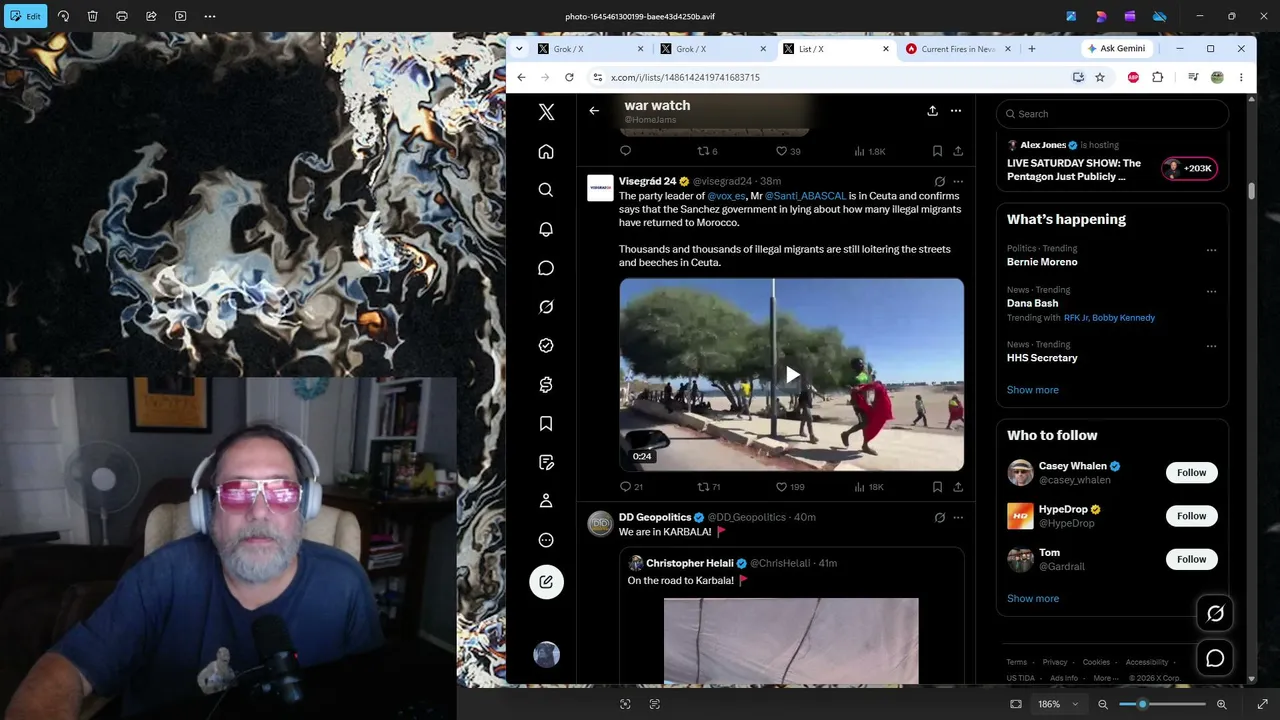Go to X Home via house icon
Image resolution: width=1280 pixels, height=720 pixels.
click(x=546, y=151)
